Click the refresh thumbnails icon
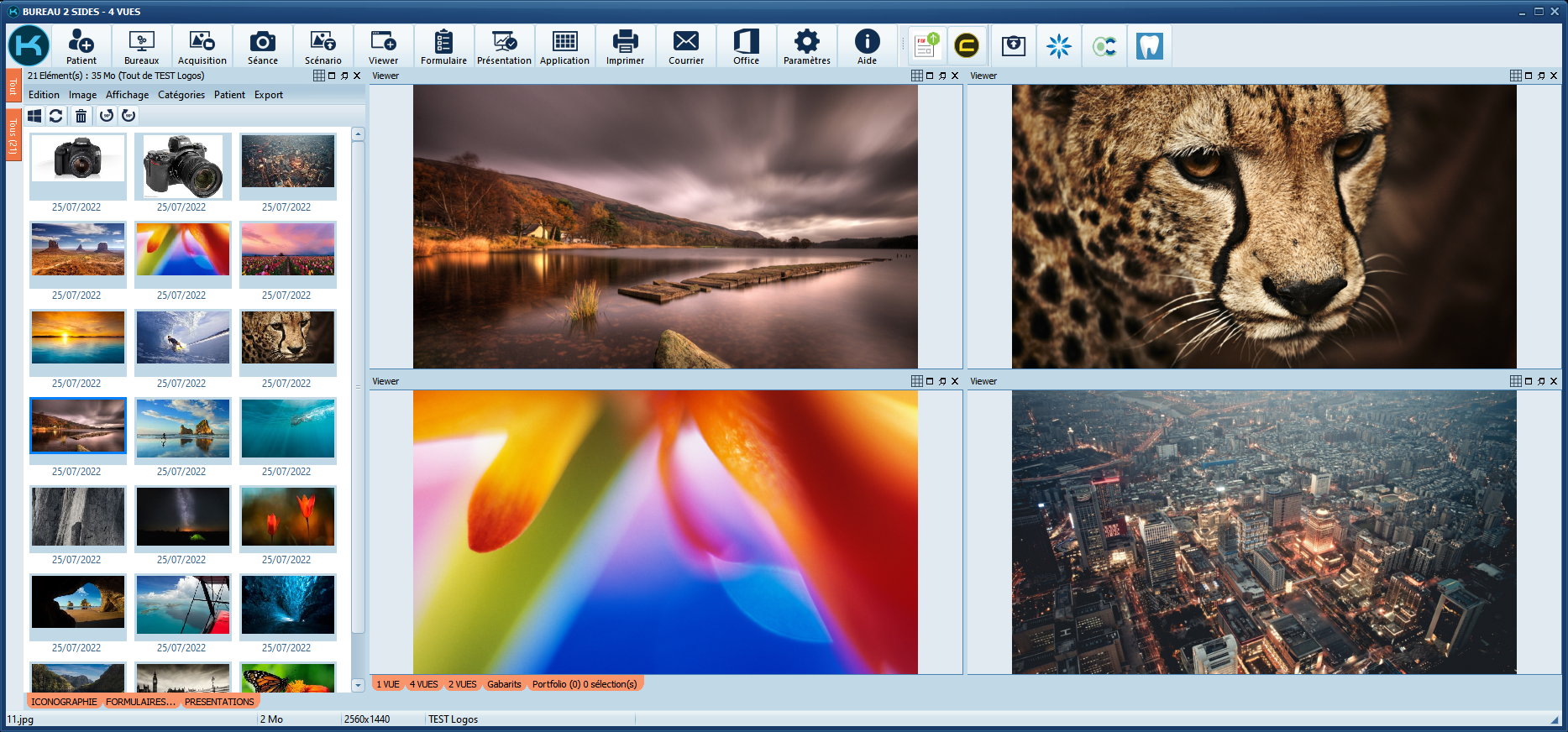This screenshot has height=732, width=1568. click(56, 116)
